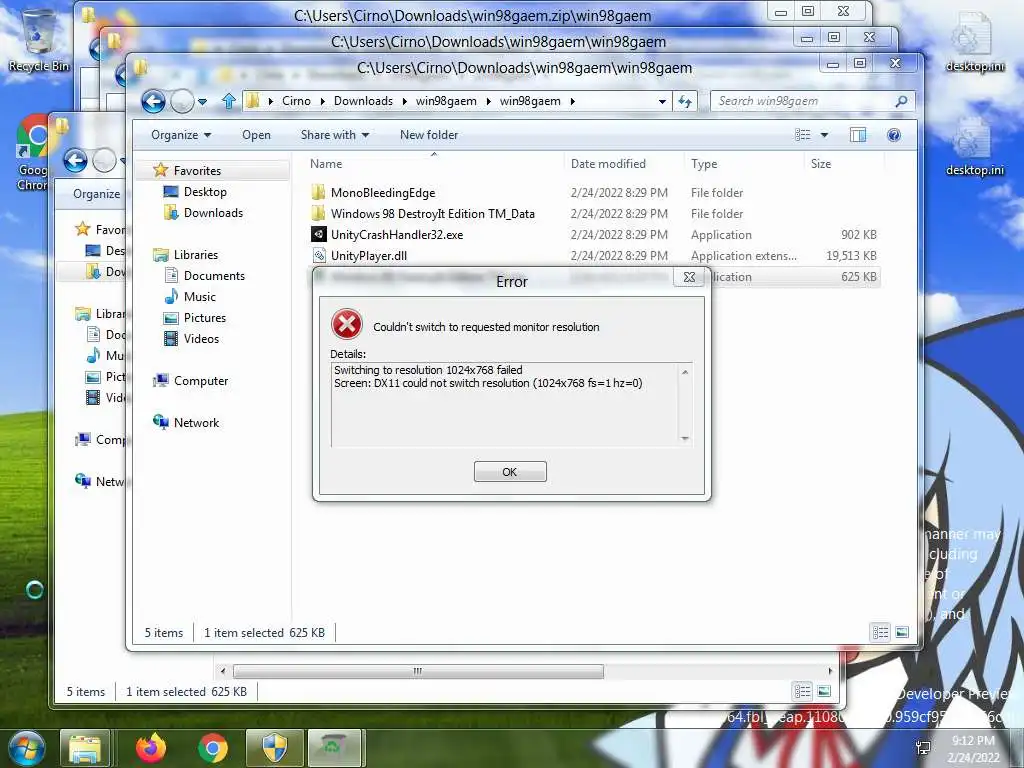Click Open in the toolbar
1024x768 pixels.
(x=256, y=135)
